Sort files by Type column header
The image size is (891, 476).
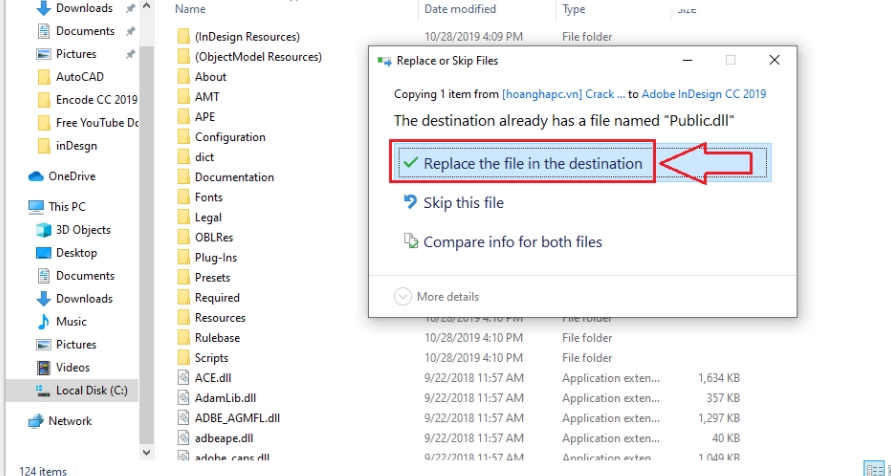click(x=574, y=9)
